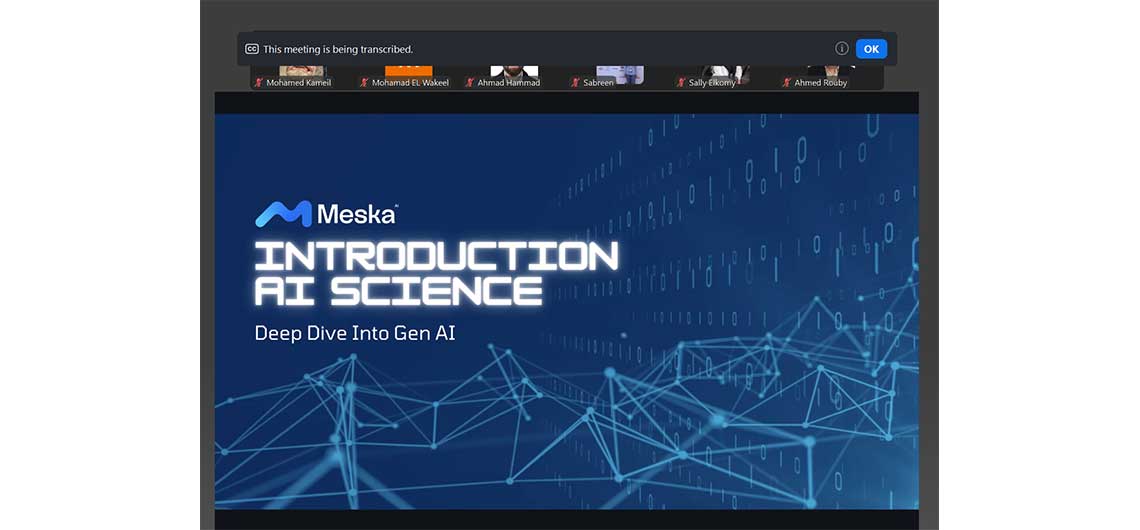Click Ahmad Hammad's muted microphone icon
The height and width of the screenshot is (530, 1140).
point(470,83)
